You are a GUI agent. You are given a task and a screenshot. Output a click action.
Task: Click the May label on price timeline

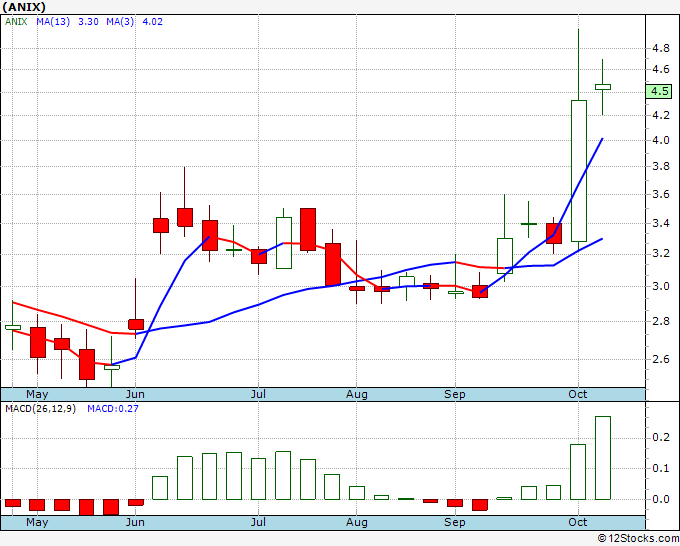point(37,394)
